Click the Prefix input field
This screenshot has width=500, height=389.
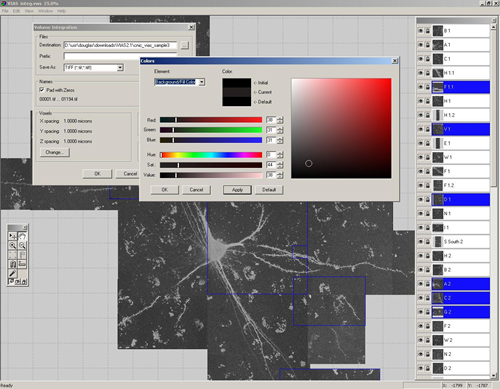click(120, 56)
